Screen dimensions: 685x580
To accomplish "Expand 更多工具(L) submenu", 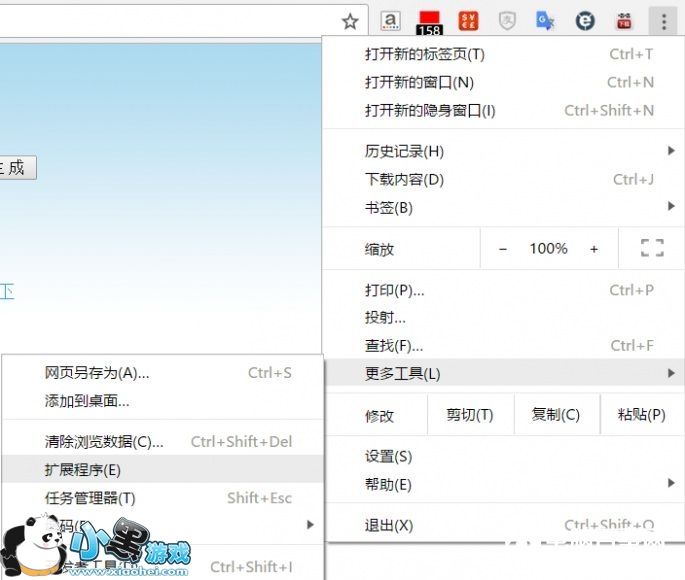I will [503, 373].
